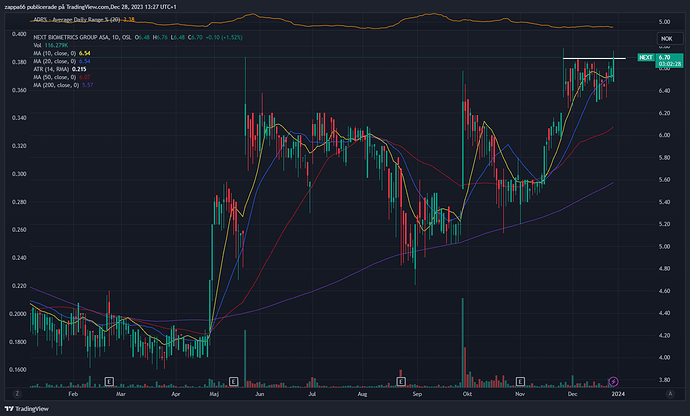Click the 6.00 price axis label
The width and height of the screenshot is (690, 416).
pyautogui.click(x=664, y=135)
